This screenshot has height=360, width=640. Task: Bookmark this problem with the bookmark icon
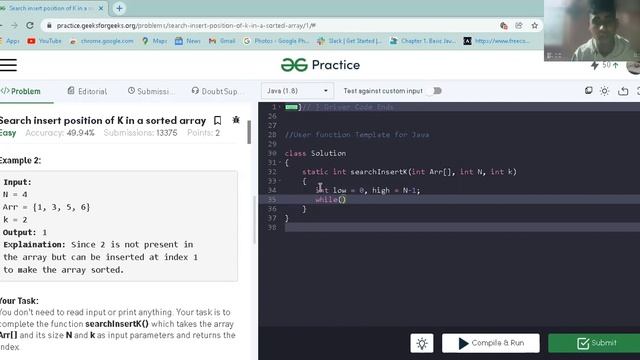(x=218, y=120)
